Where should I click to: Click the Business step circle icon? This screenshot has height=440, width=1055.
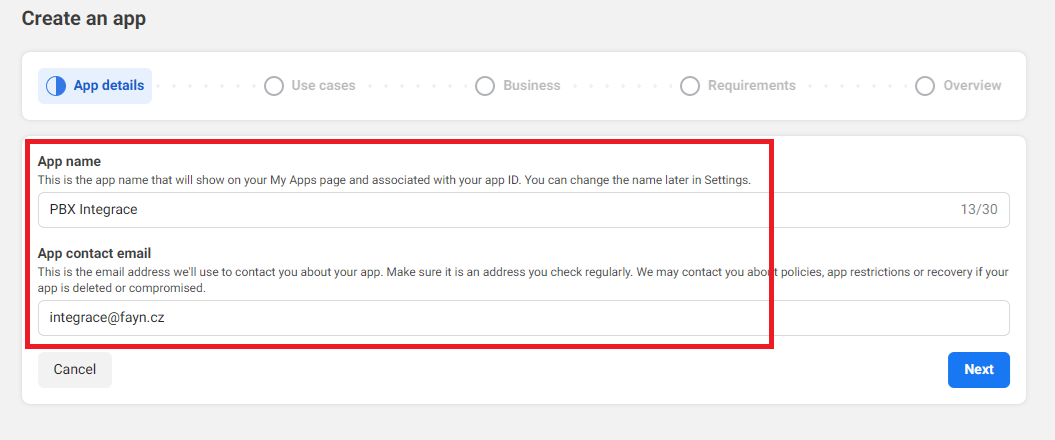[x=485, y=86]
